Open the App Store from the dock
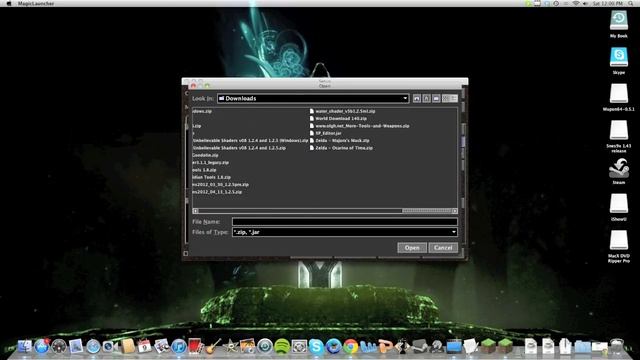The width and height of the screenshot is (640, 360). click(41, 347)
